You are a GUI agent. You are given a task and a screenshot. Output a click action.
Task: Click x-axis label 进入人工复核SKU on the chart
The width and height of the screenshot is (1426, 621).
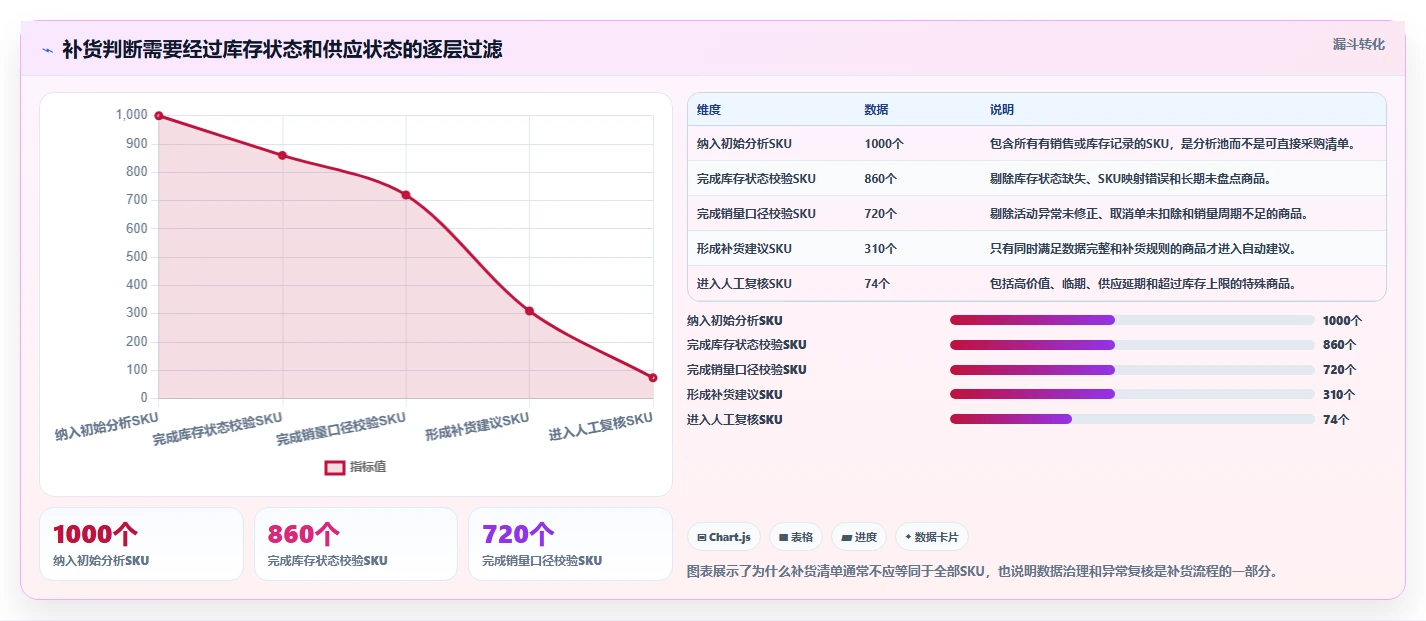tap(600, 427)
